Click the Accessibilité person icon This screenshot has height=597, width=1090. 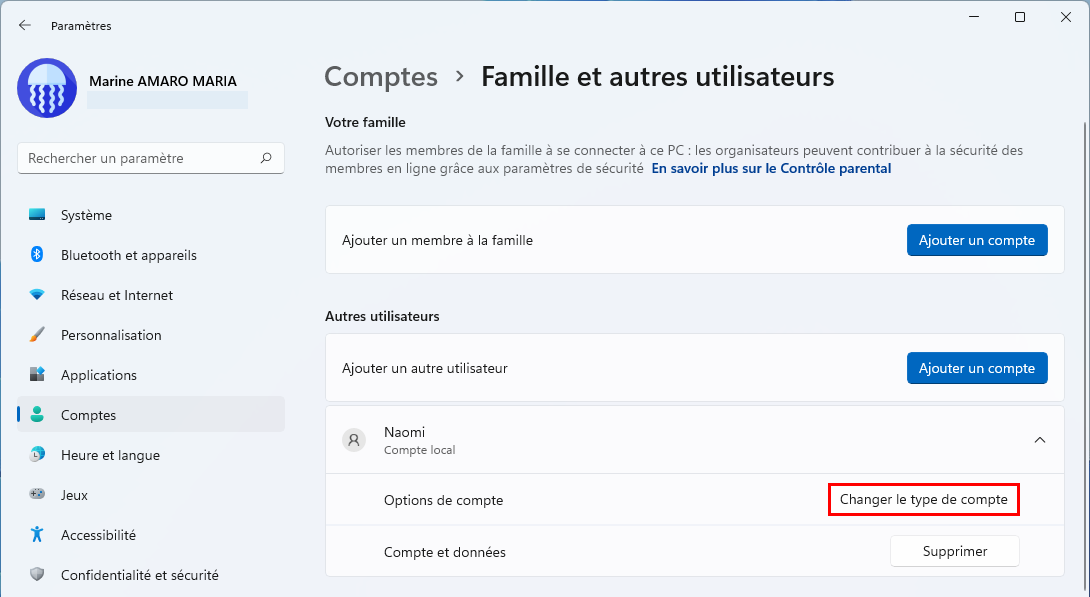click(37, 534)
